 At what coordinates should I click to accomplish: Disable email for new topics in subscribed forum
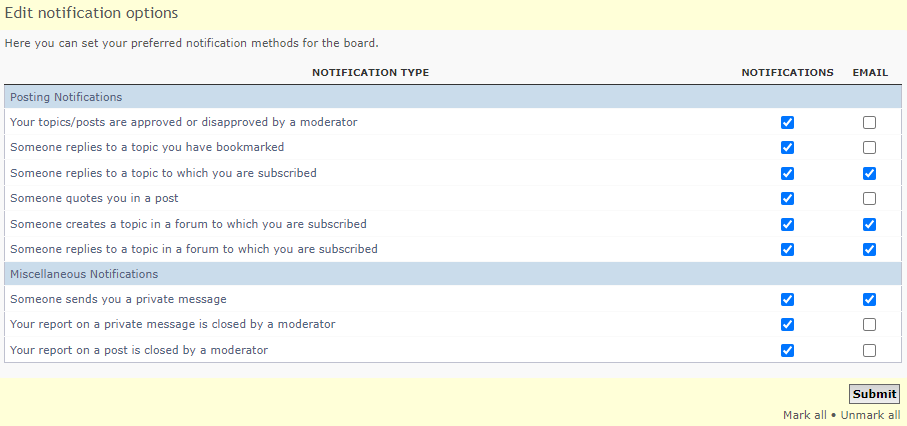(869, 224)
